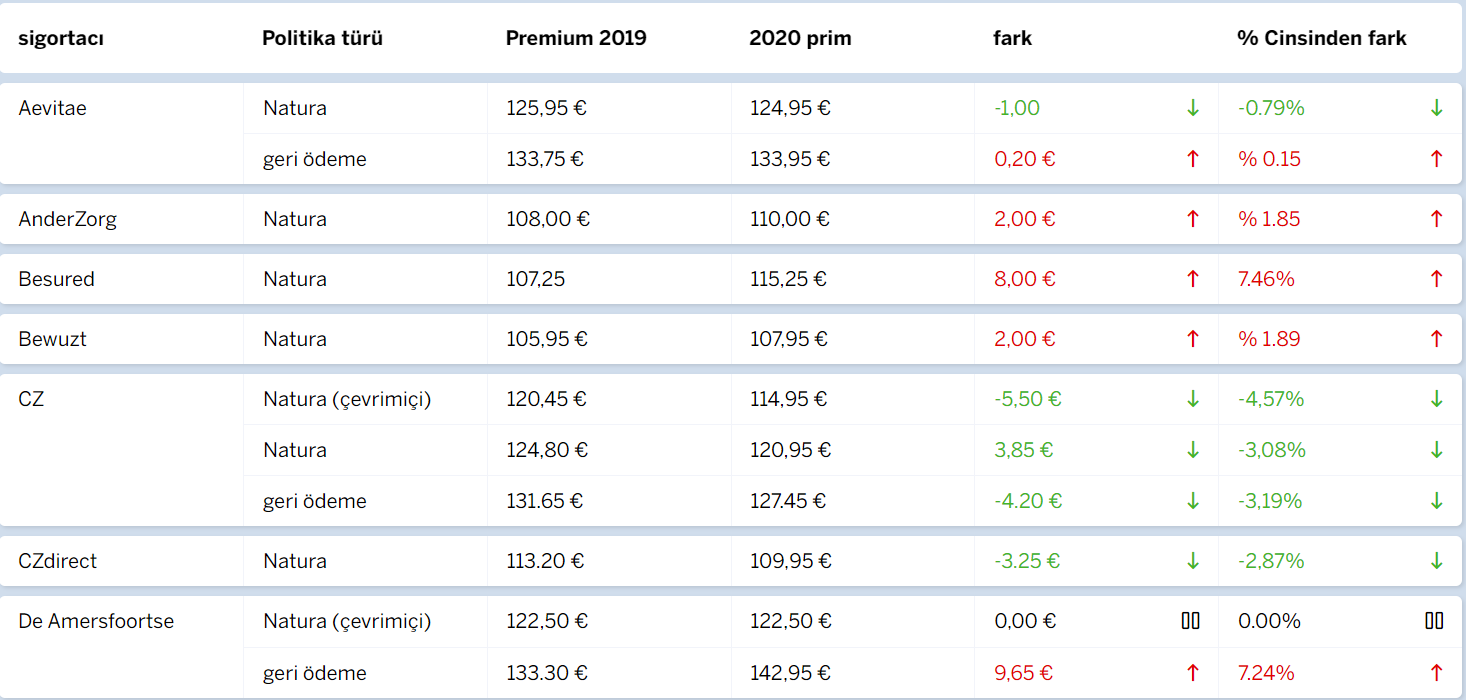The width and height of the screenshot is (1466, 700).
Task: Click the green down arrow beside -1,00 for Aevitae
Action: [x=1192, y=108]
